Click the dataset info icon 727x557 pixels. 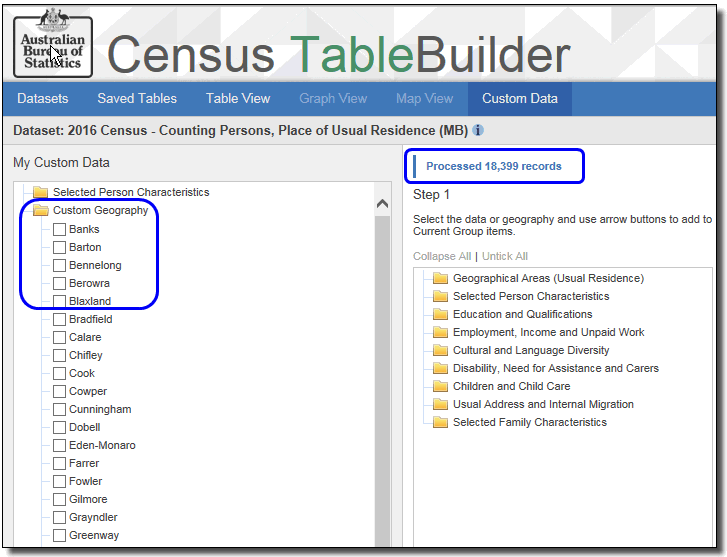(478, 131)
